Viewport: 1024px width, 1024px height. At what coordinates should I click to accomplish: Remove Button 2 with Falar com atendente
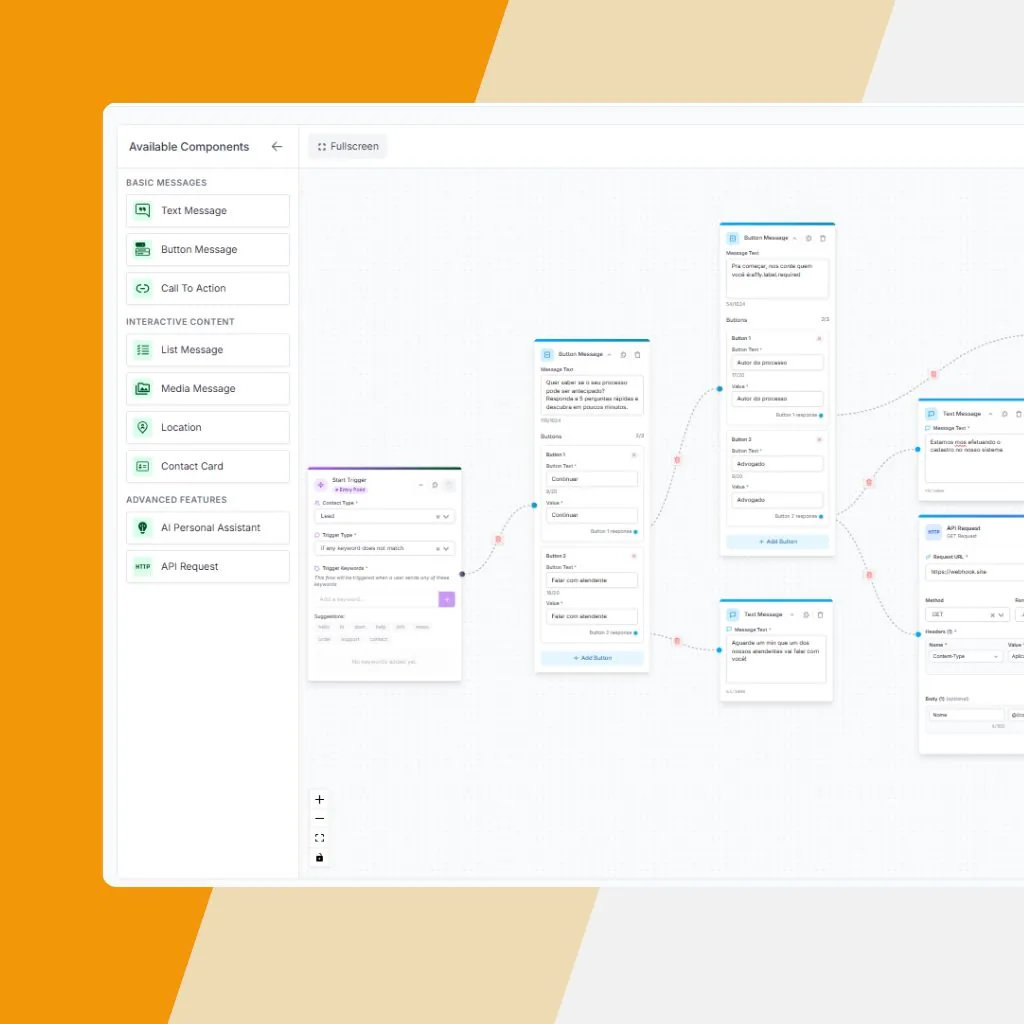pos(633,556)
